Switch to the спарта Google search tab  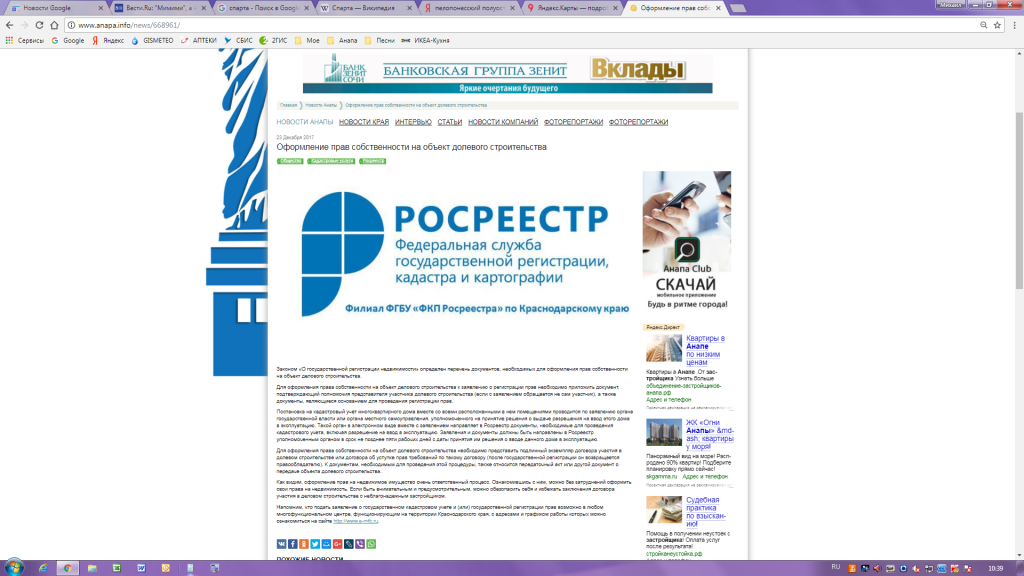[263, 8]
